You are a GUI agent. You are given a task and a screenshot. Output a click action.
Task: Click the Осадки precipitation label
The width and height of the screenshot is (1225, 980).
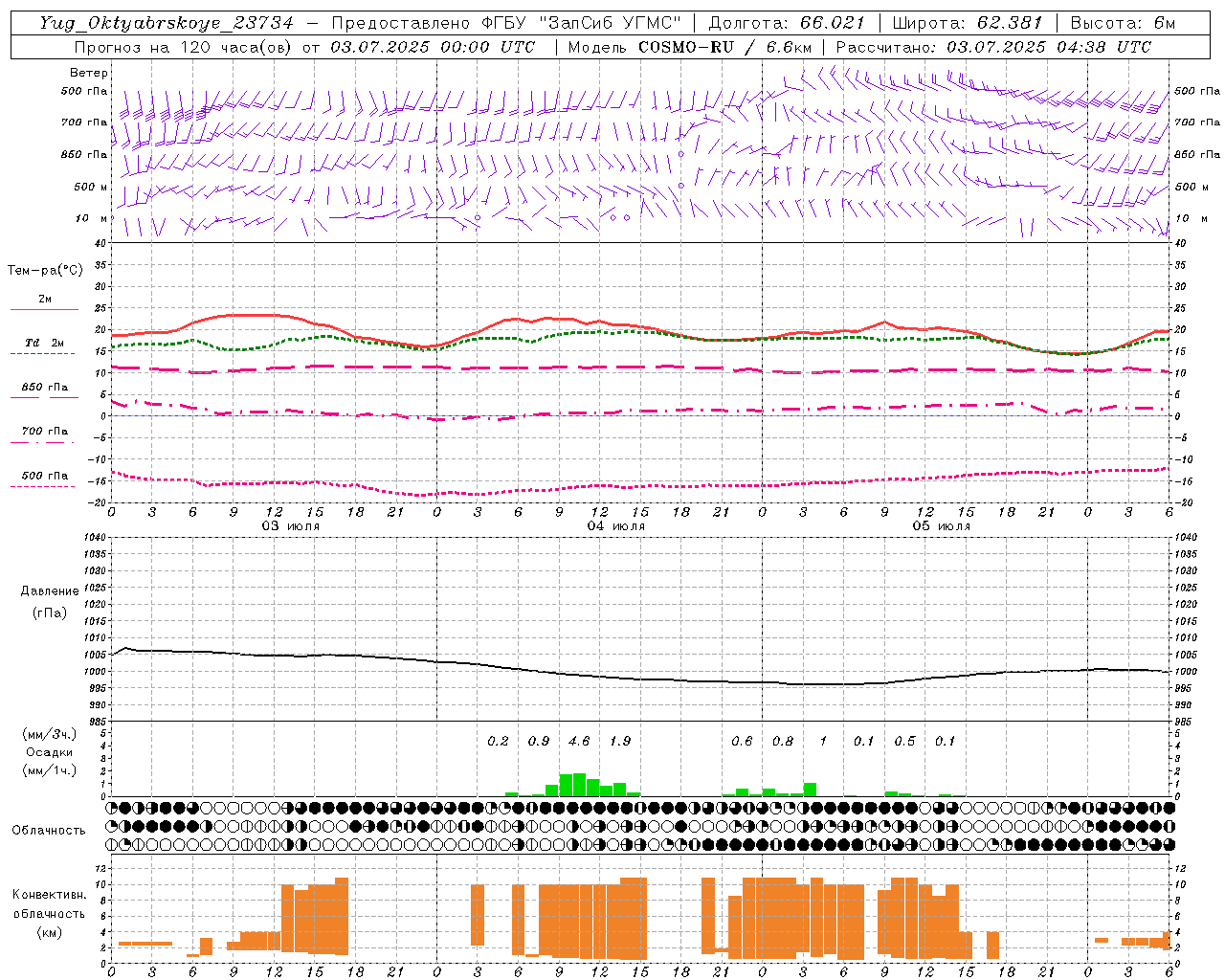[50, 752]
